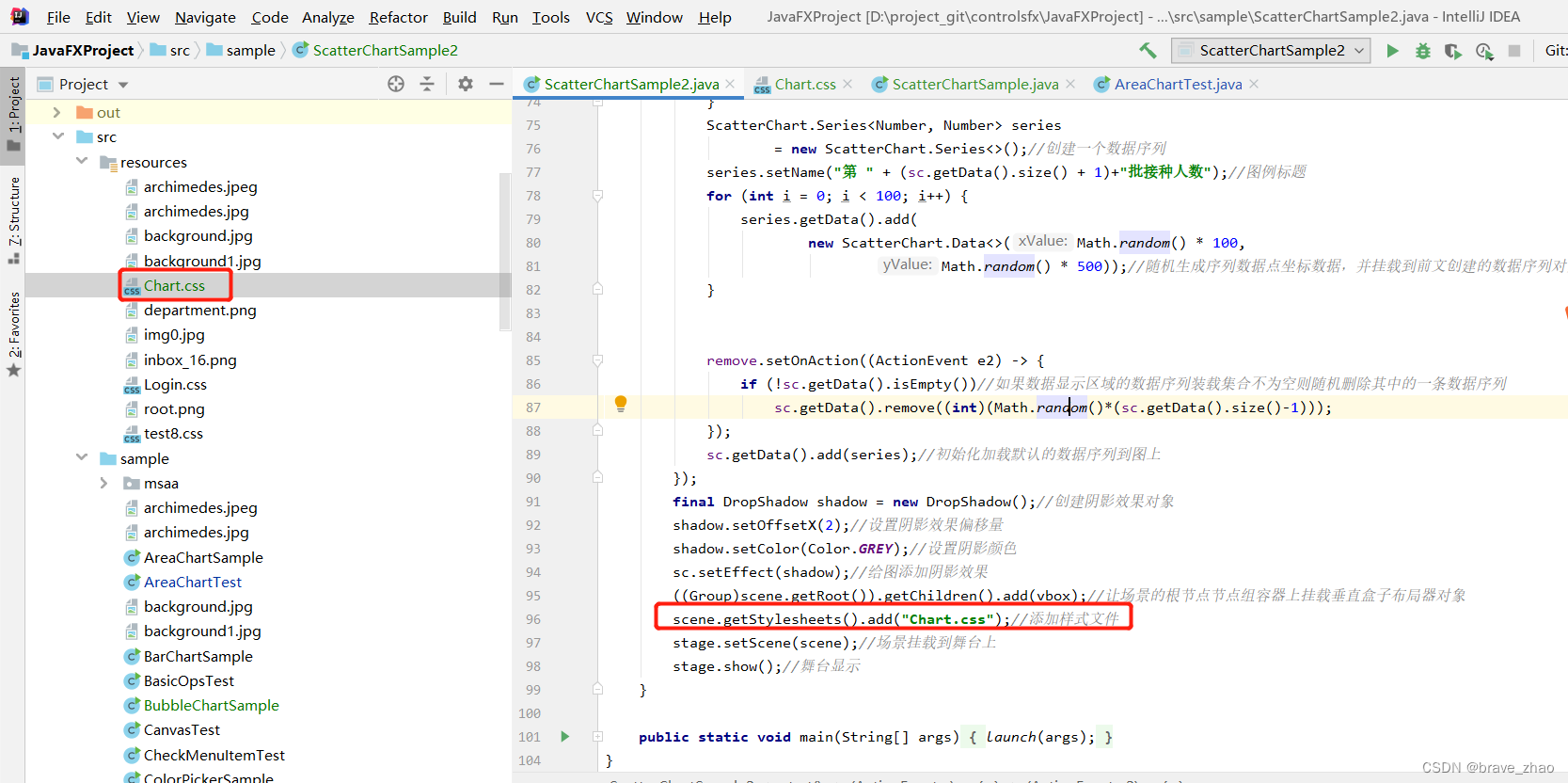Viewport: 1568px width, 783px height.
Task: Select Login.css in resources folder
Action: (175, 384)
